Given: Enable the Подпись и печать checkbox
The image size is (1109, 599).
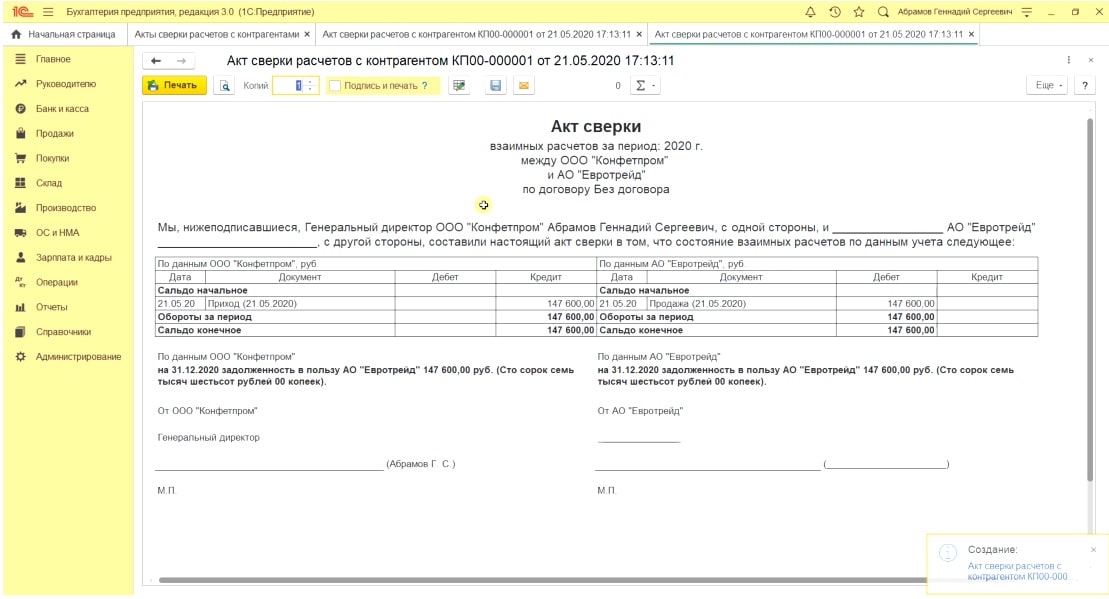Looking at the screenshot, I should [335, 86].
